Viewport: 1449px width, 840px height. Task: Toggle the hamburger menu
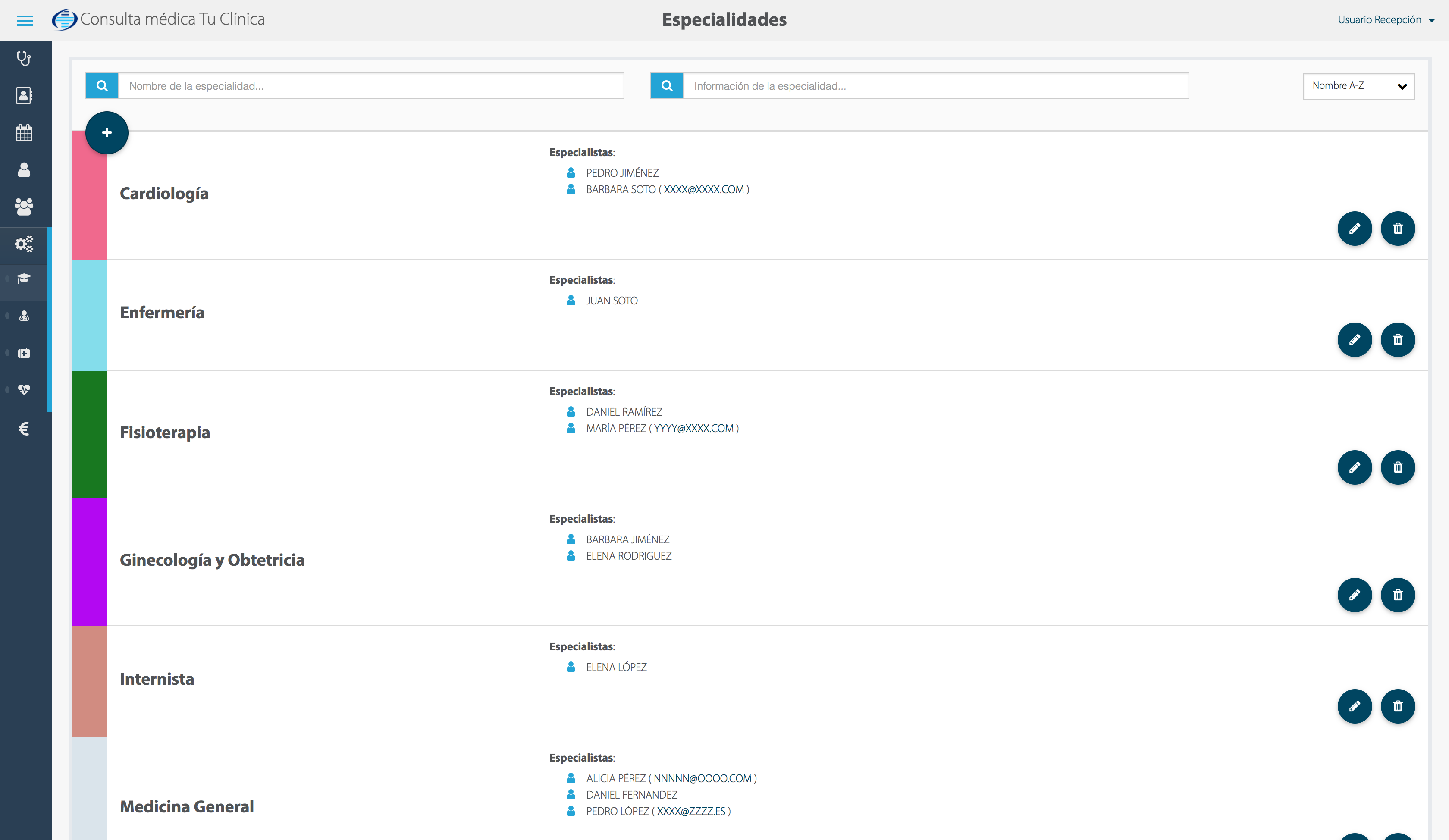click(x=25, y=21)
